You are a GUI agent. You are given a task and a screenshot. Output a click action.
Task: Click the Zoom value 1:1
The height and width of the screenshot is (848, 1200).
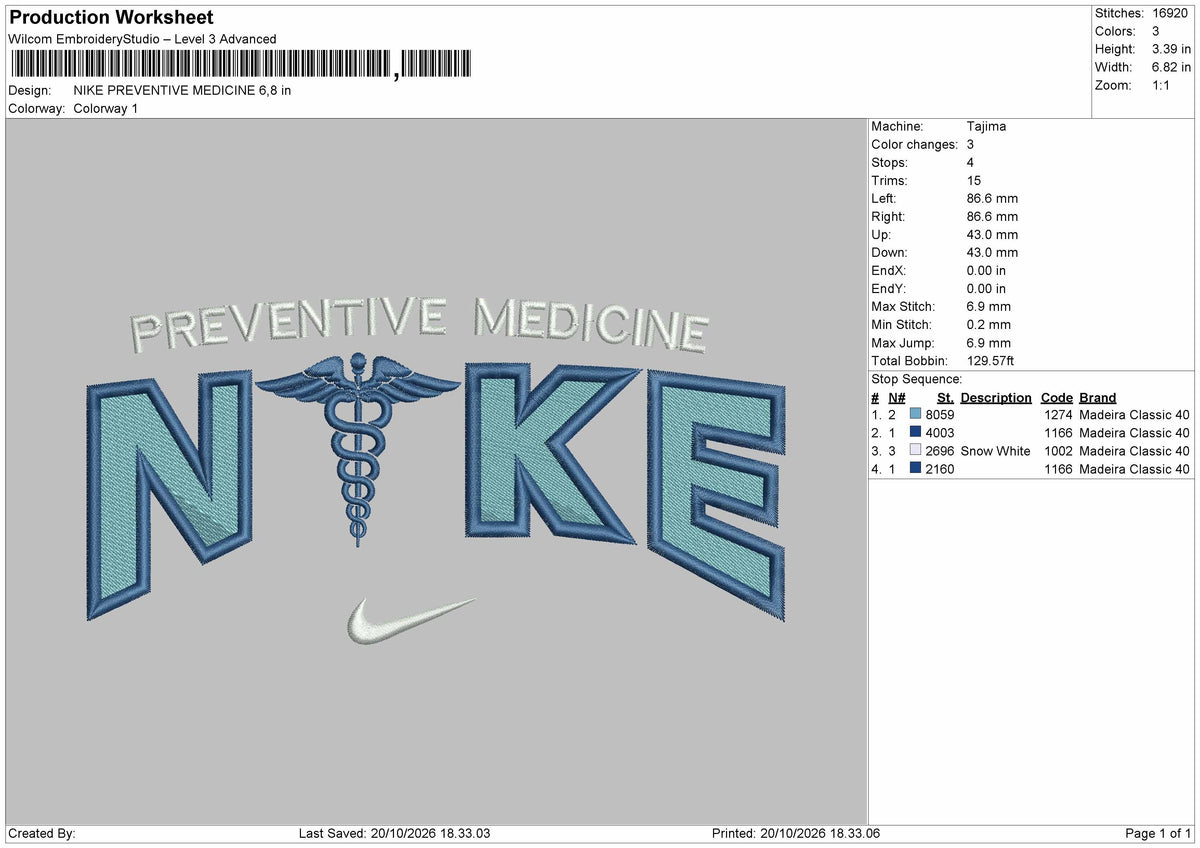[x=1163, y=85]
